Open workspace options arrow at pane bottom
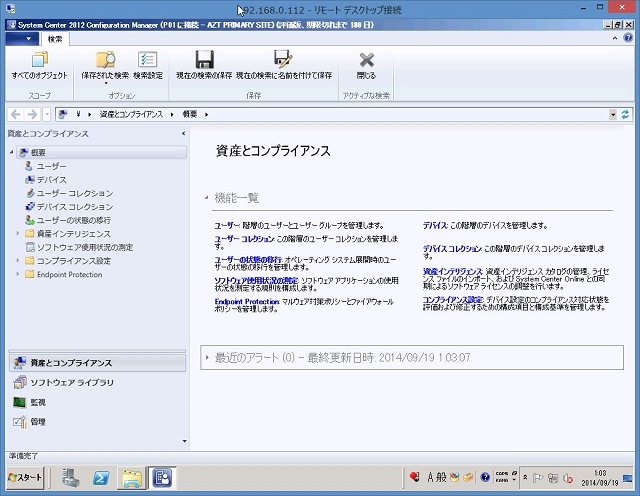 184,441
